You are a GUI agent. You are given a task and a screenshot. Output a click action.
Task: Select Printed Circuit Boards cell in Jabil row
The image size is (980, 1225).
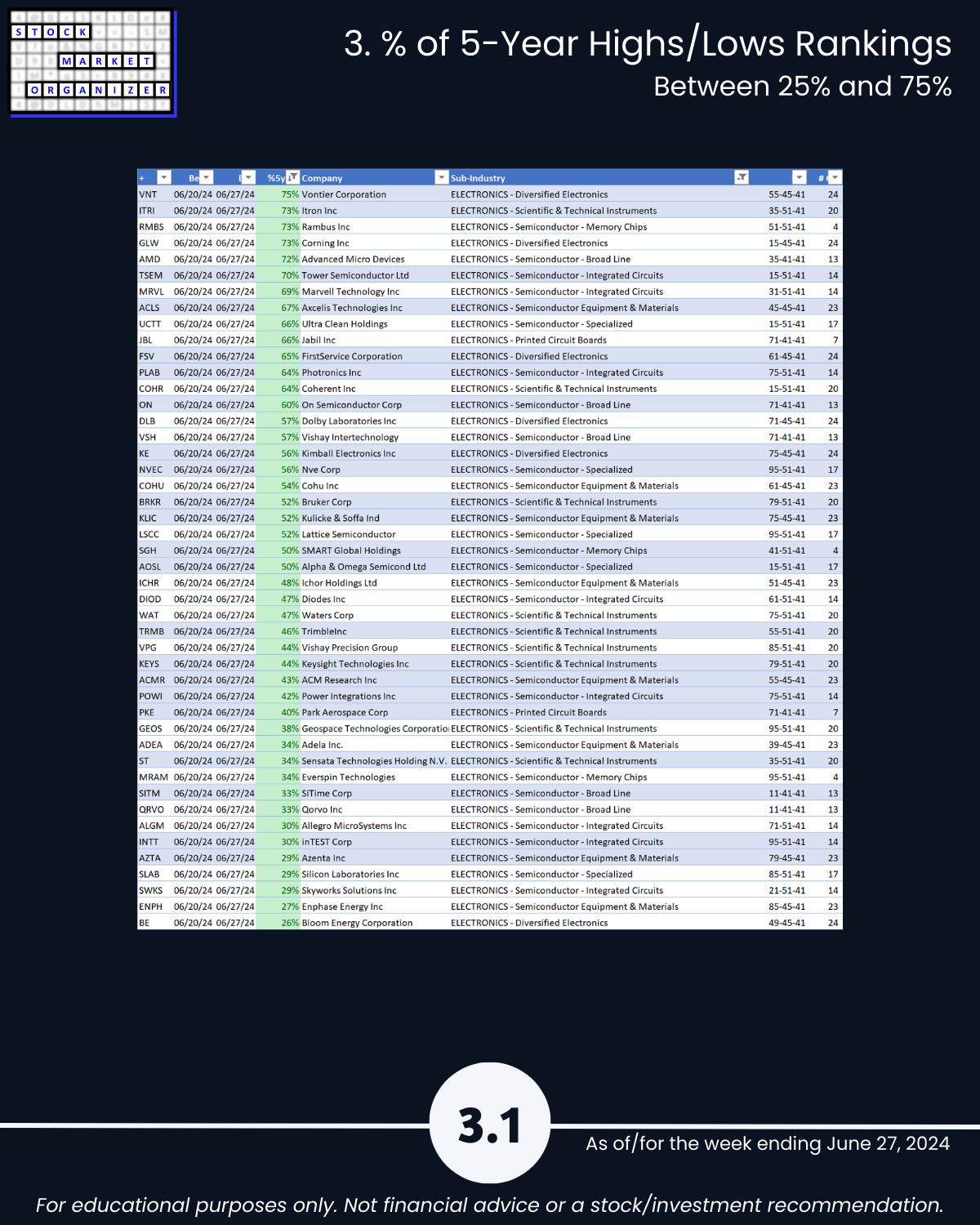528,340
